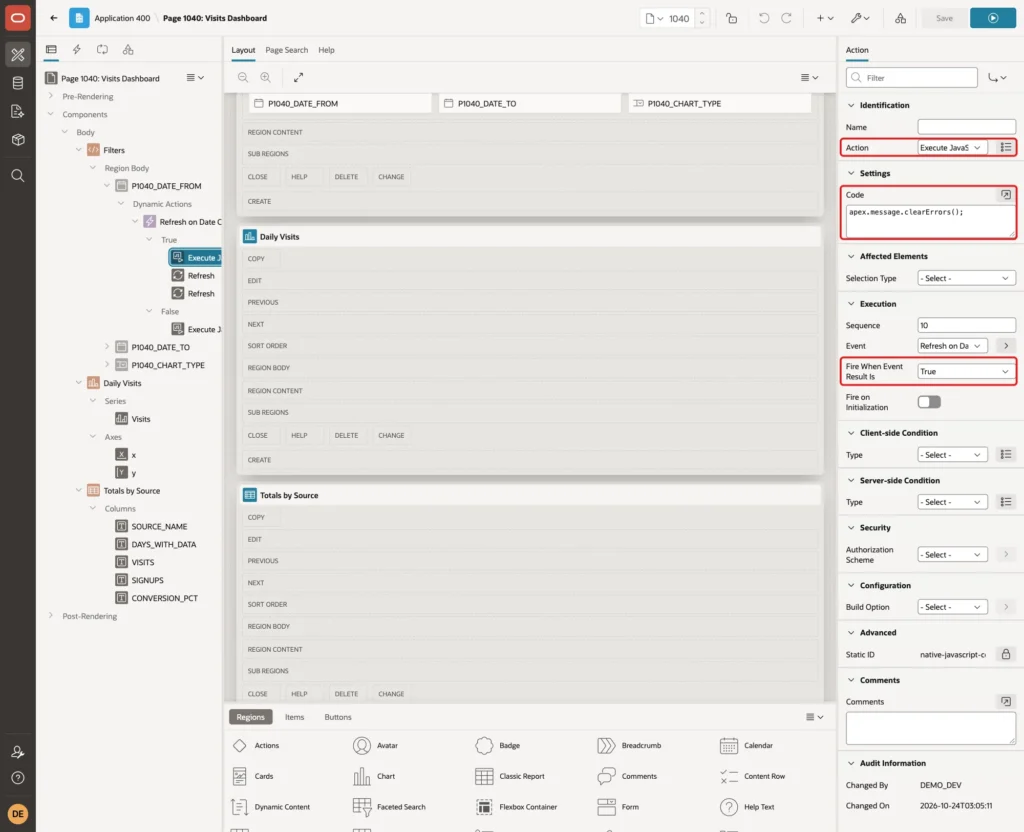
Task: Open the Selection Type dropdown
Action: coord(966,278)
